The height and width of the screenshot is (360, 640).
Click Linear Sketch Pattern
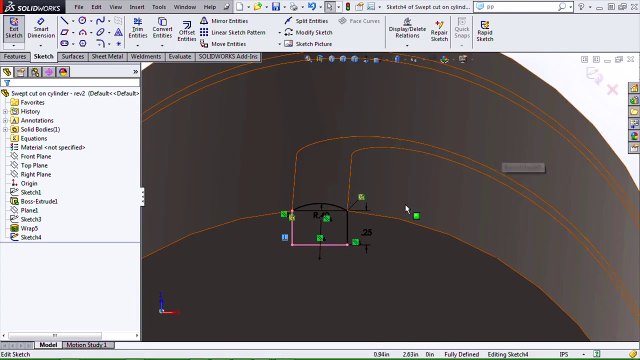click(233, 32)
